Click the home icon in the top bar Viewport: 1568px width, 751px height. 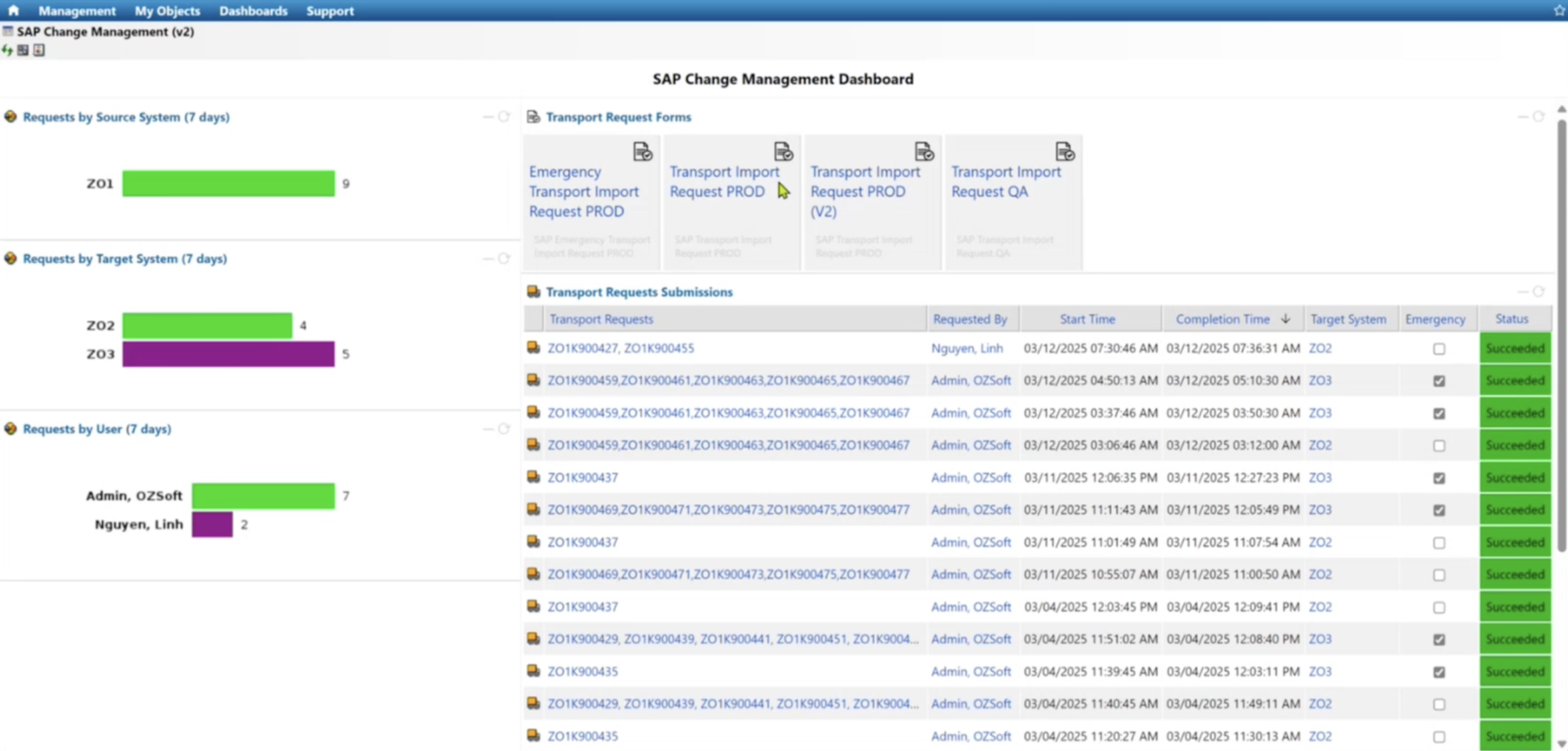point(13,10)
